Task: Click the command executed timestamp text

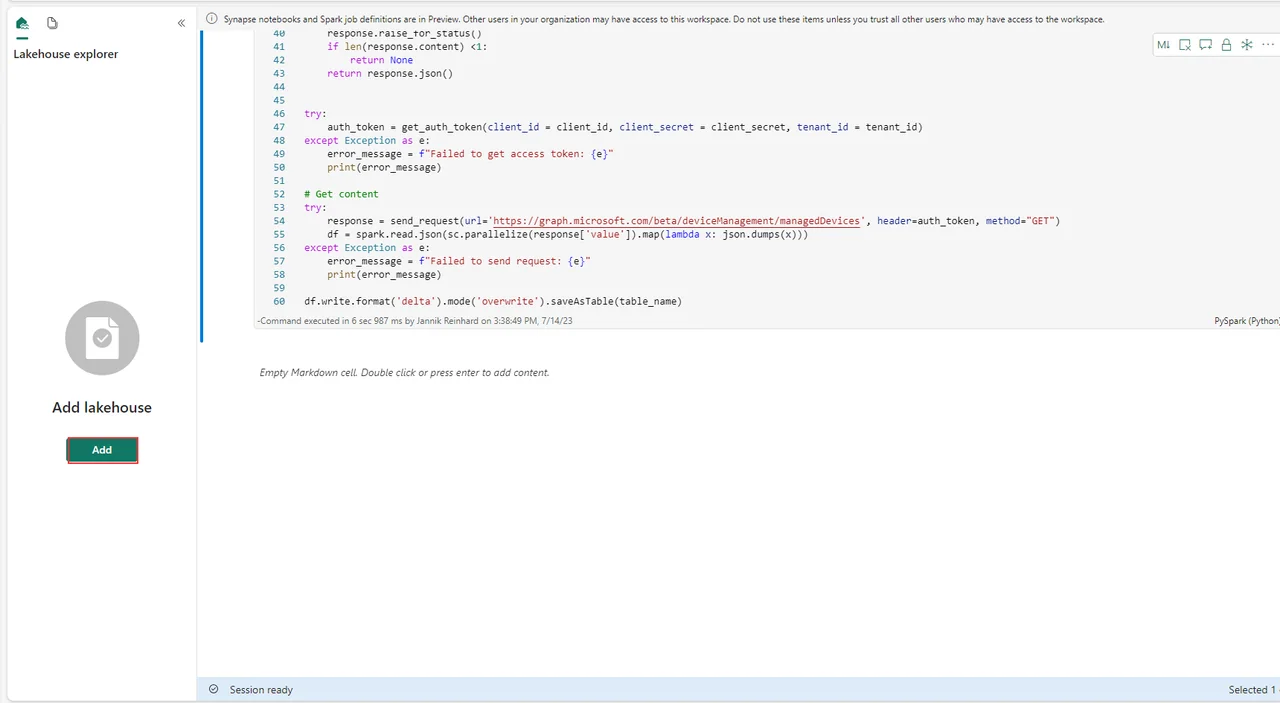Action: pos(415,321)
